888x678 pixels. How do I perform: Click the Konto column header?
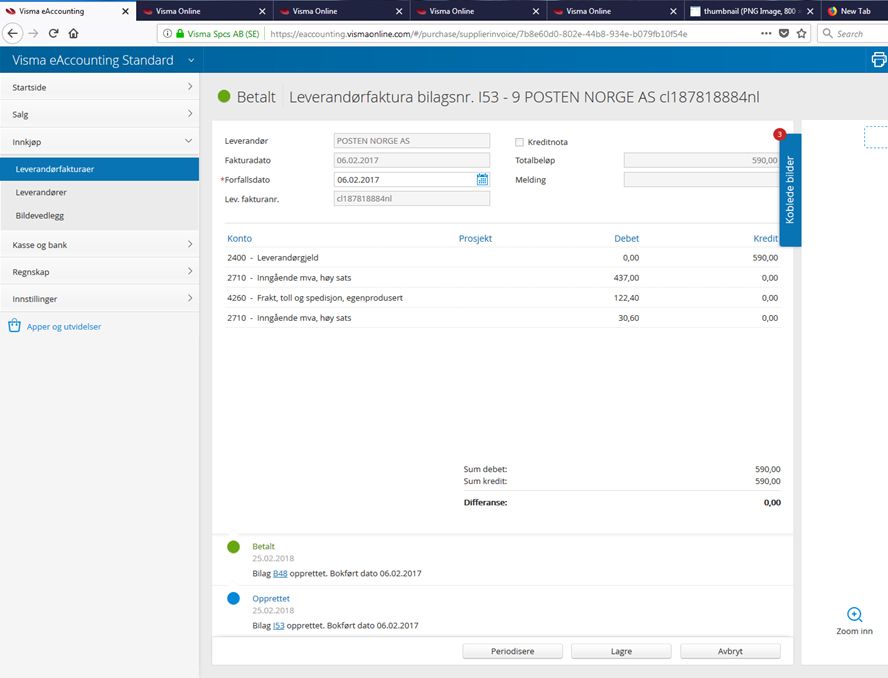[x=240, y=238]
